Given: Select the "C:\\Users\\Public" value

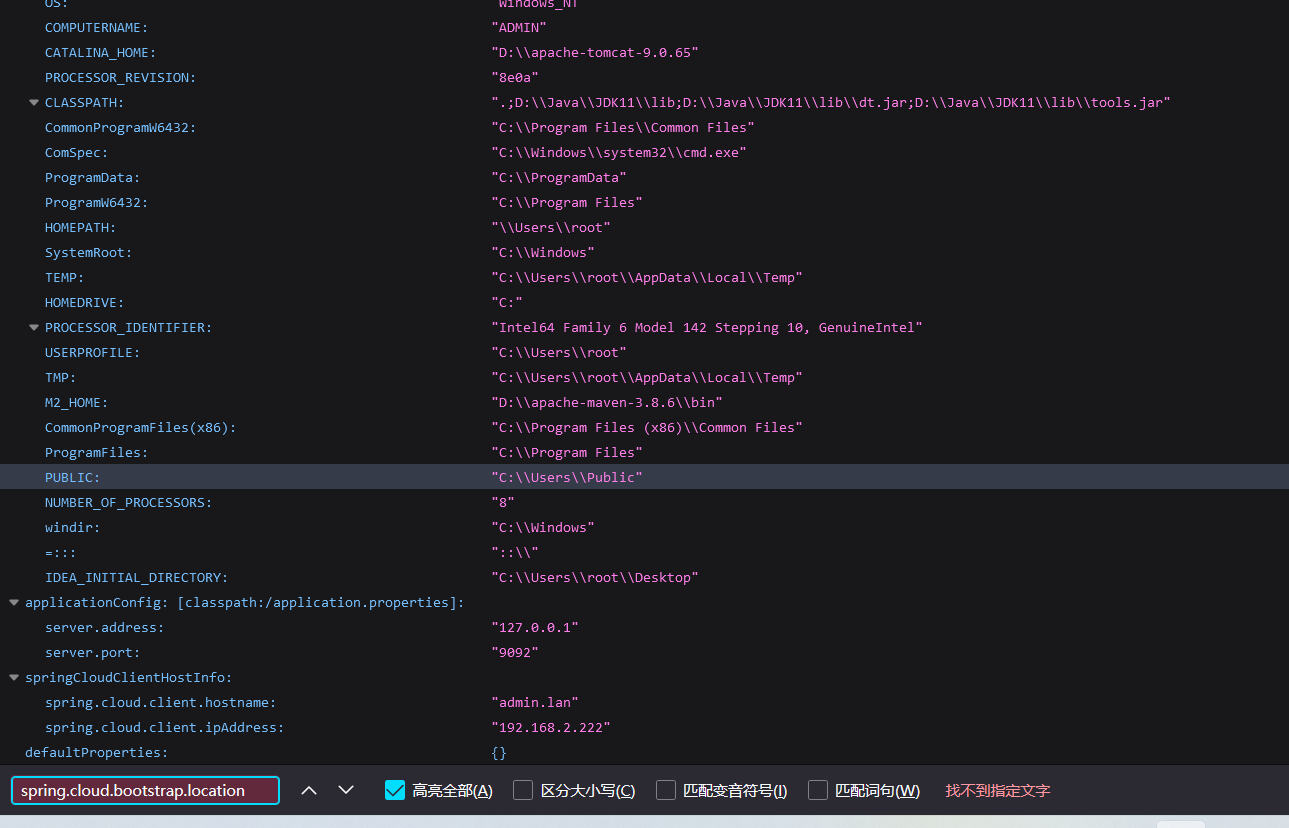Looking at the screenshot, I should (567, 477).
